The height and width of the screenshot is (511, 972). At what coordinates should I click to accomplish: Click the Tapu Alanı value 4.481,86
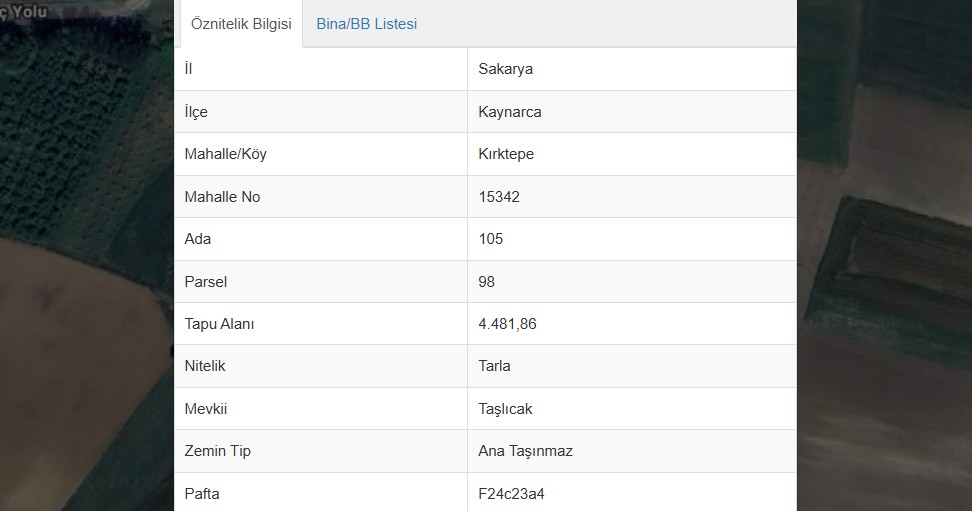point(507,324)
